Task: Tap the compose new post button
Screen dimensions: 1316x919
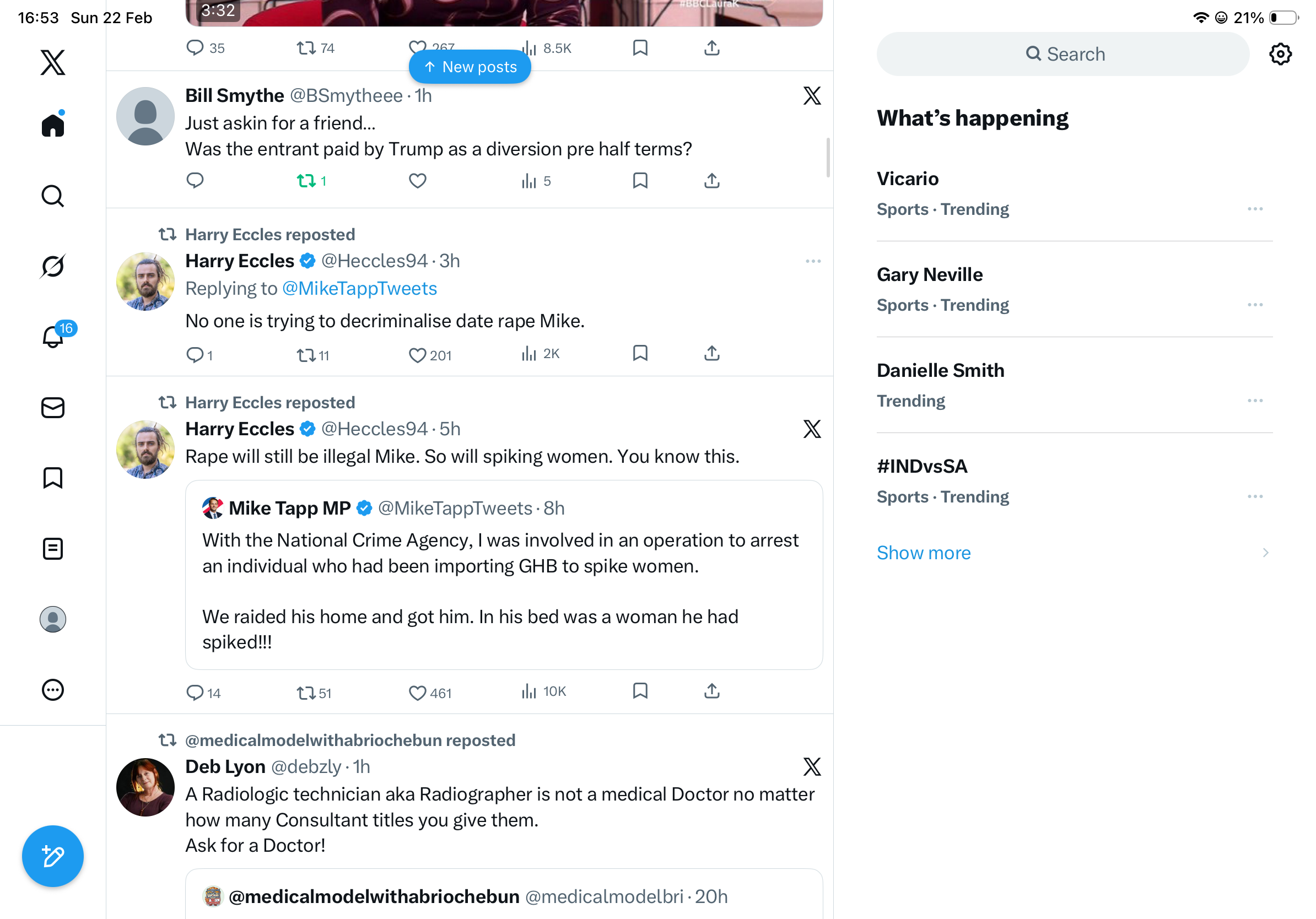Action: pos(53,856)
